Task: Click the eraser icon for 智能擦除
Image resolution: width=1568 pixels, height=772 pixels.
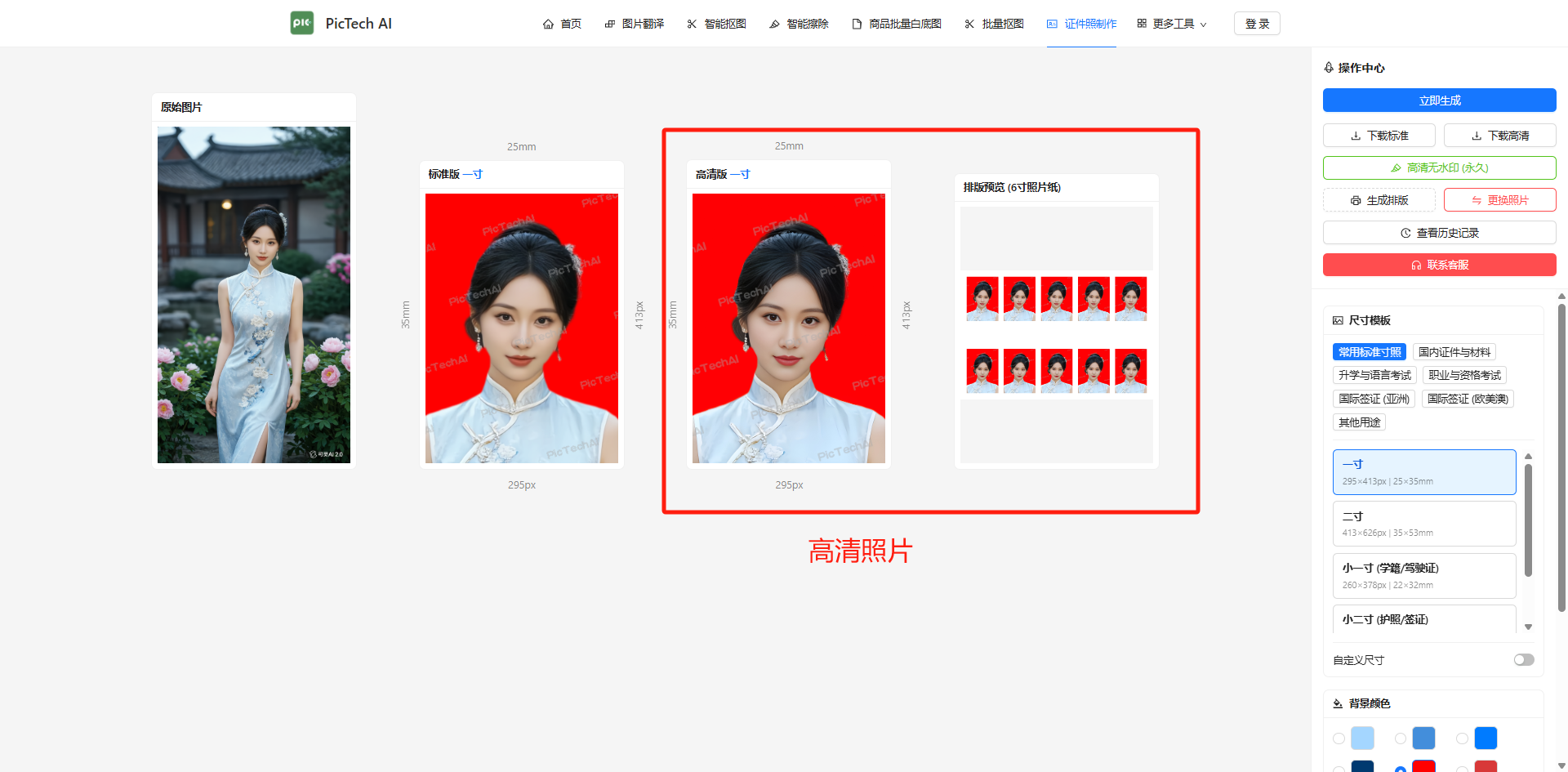Action: click(774, 25)
